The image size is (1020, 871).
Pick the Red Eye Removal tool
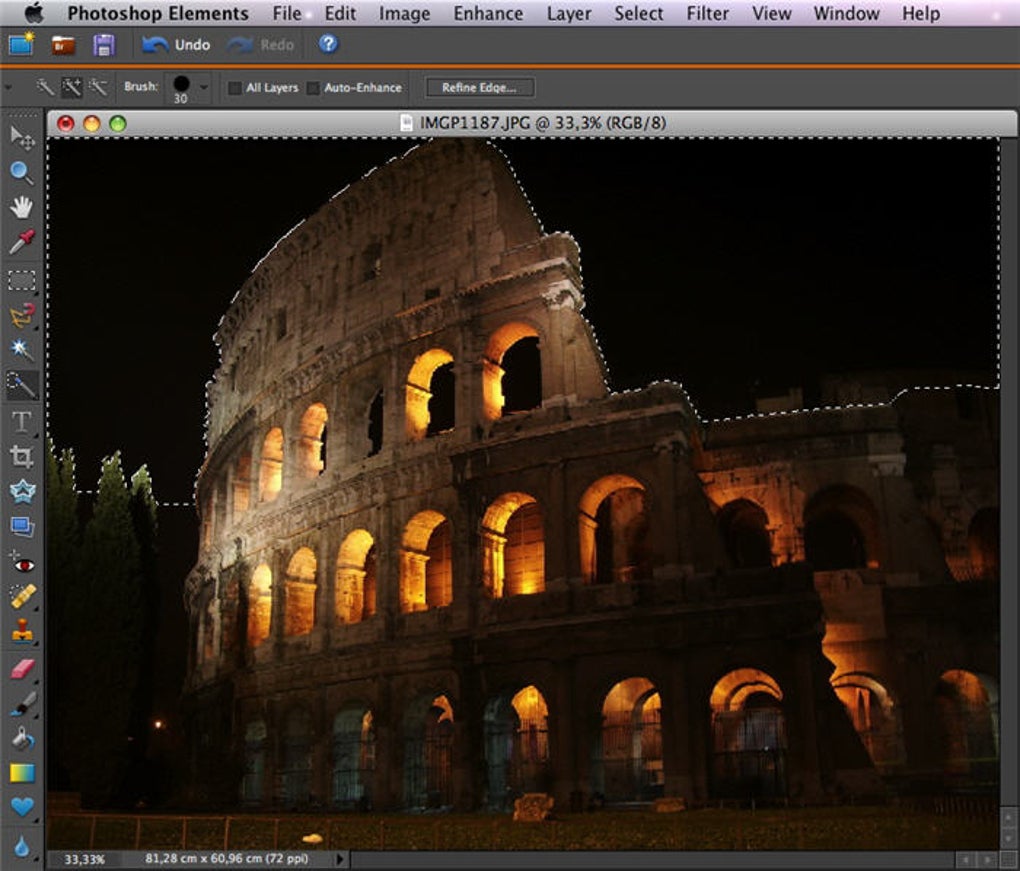[21, 563]
